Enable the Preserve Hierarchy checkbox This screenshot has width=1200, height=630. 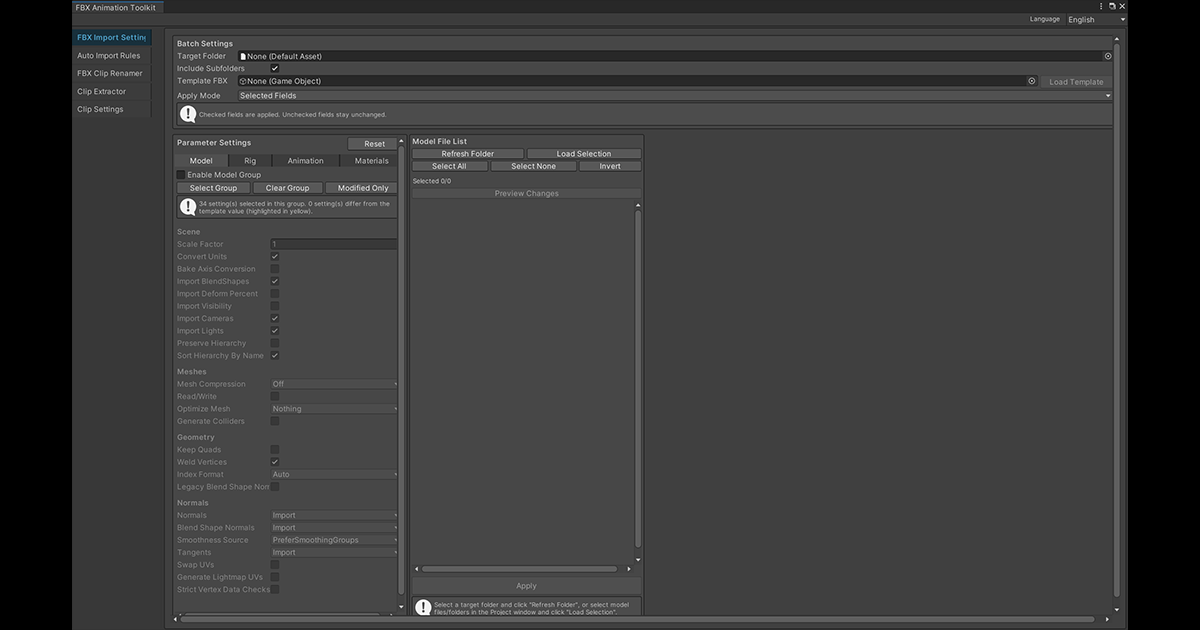[x=275, y=343]
